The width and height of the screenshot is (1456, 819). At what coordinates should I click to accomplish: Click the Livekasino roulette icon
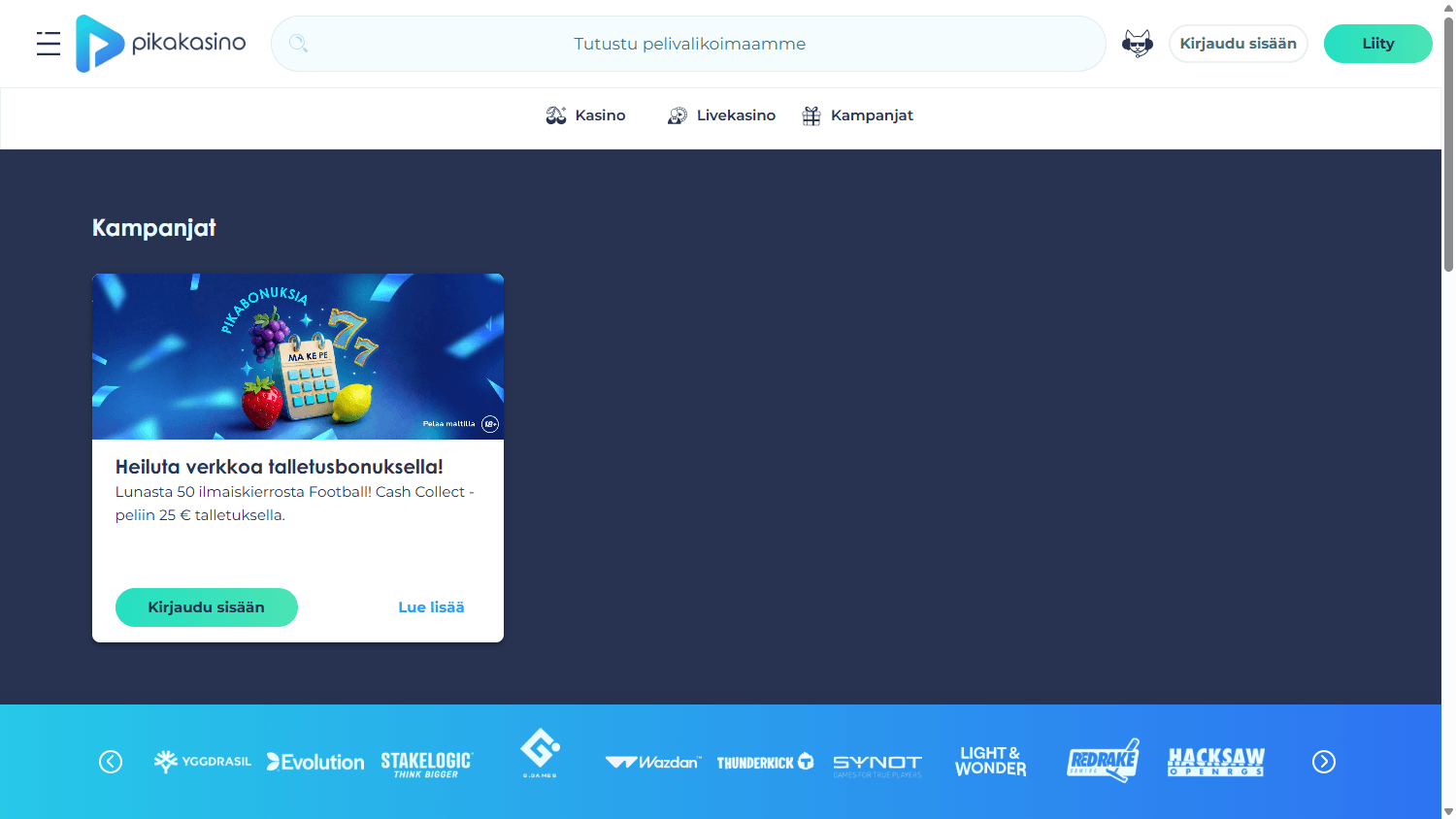678,115
